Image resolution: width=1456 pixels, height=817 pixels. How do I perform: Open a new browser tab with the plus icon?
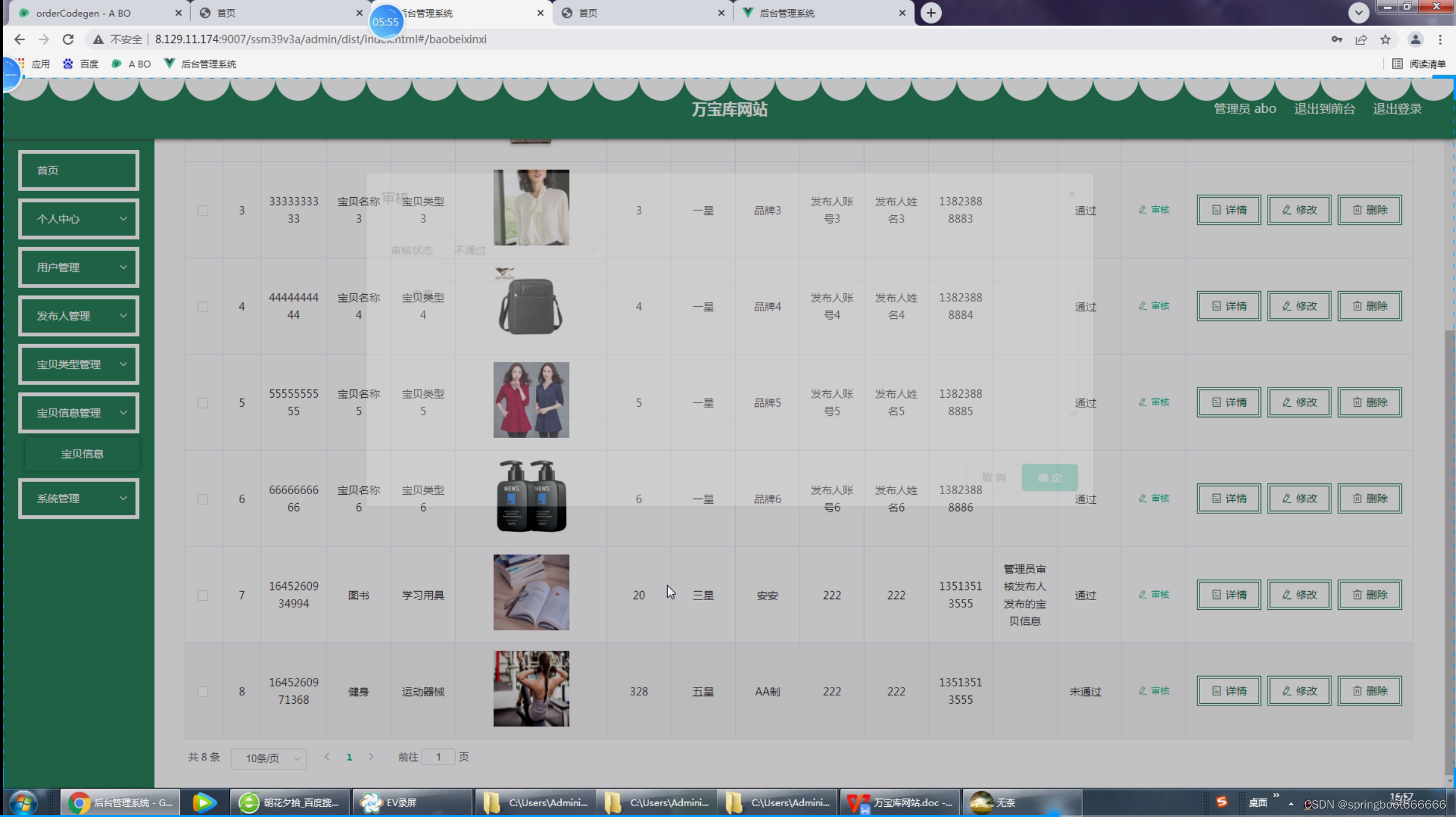(930, 13)
